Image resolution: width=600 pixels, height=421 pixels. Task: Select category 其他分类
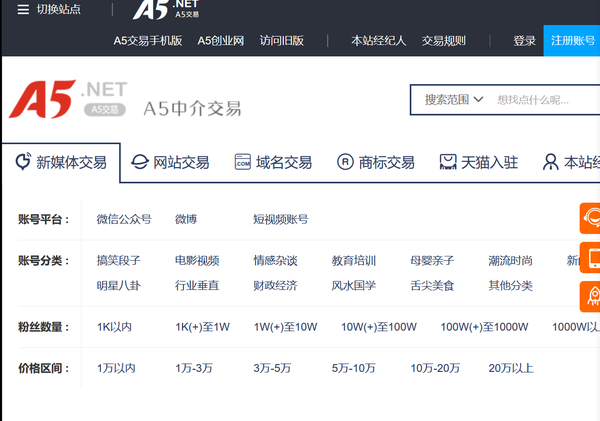pyautogui.click(x=510, y=286)
